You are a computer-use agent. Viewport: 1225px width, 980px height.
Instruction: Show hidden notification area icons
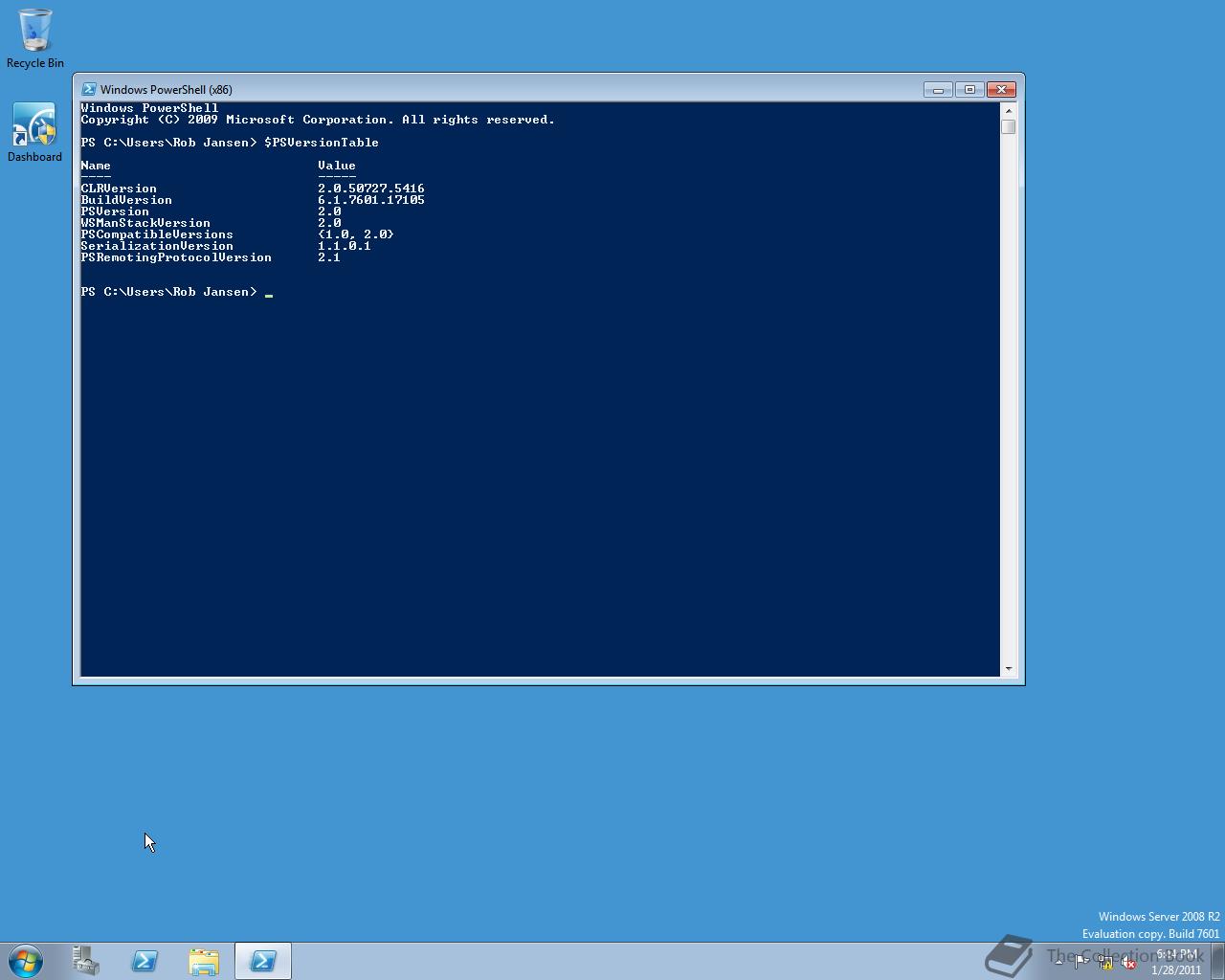point(1058,962)
